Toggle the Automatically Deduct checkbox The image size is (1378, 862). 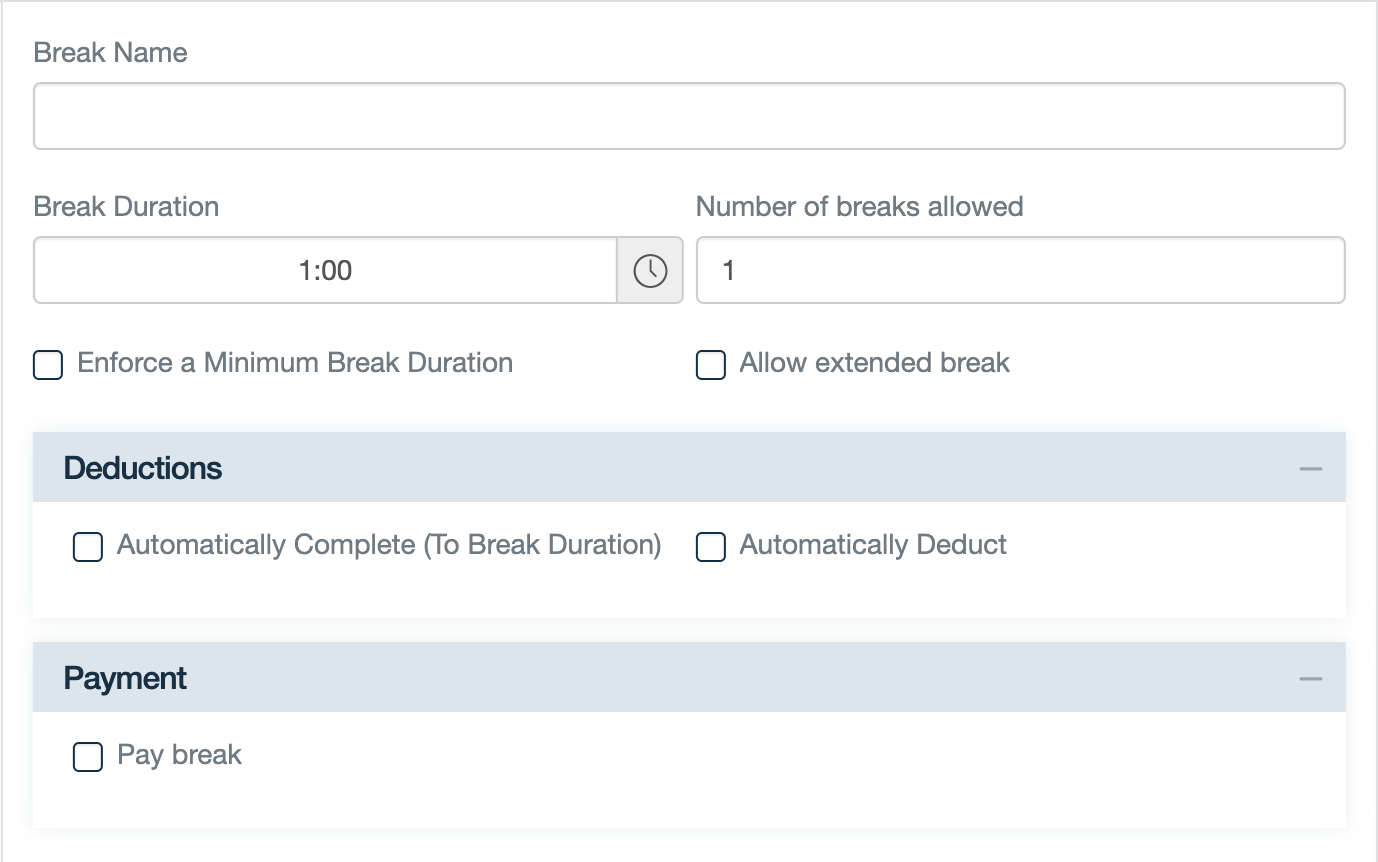(711, 547)
